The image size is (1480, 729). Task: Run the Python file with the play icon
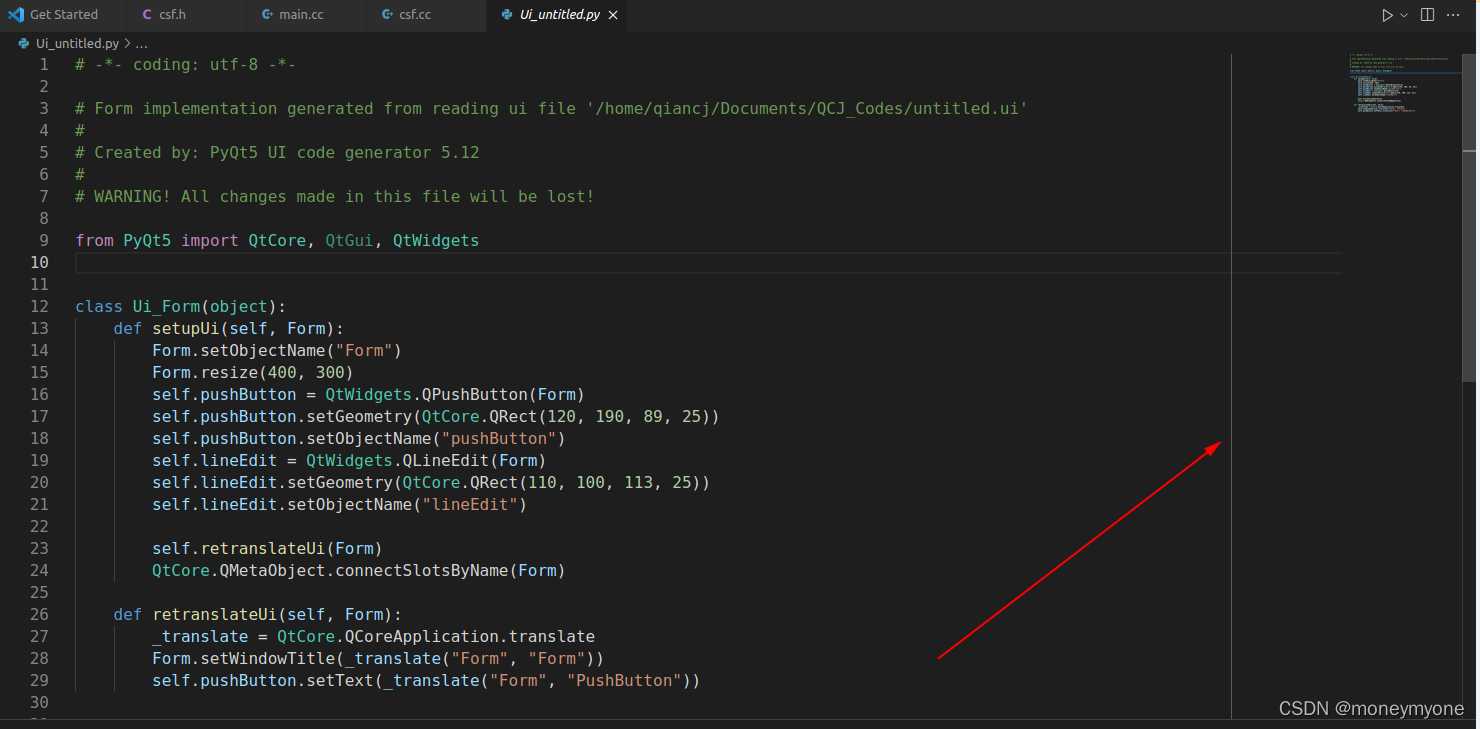1387,15
